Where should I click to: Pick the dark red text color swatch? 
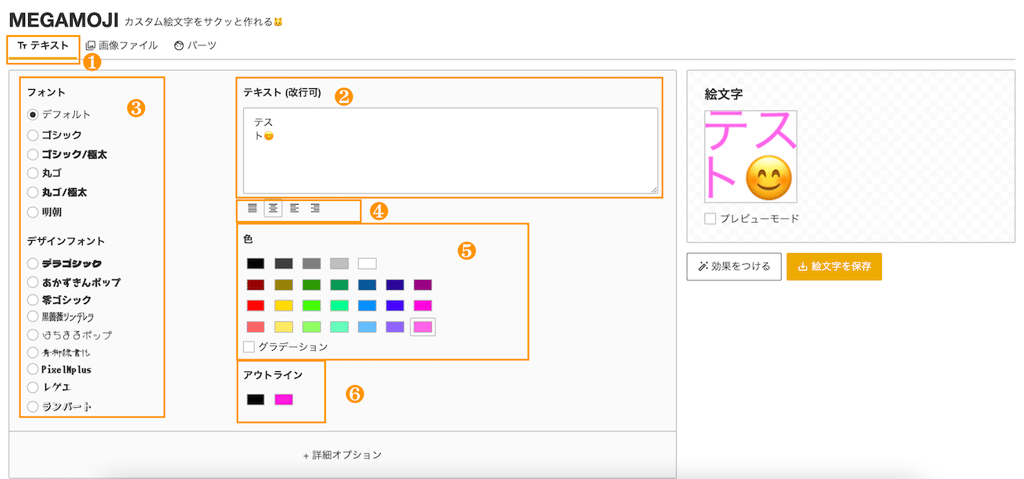point(255,285)
